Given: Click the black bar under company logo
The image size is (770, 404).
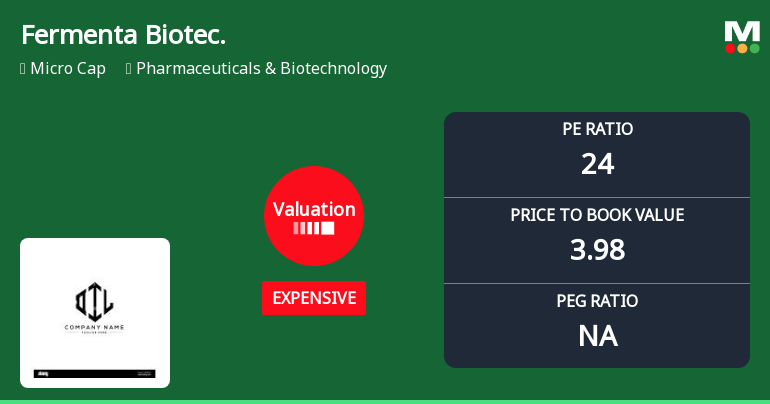Looking at the screenshot, I should pos(94,374).
